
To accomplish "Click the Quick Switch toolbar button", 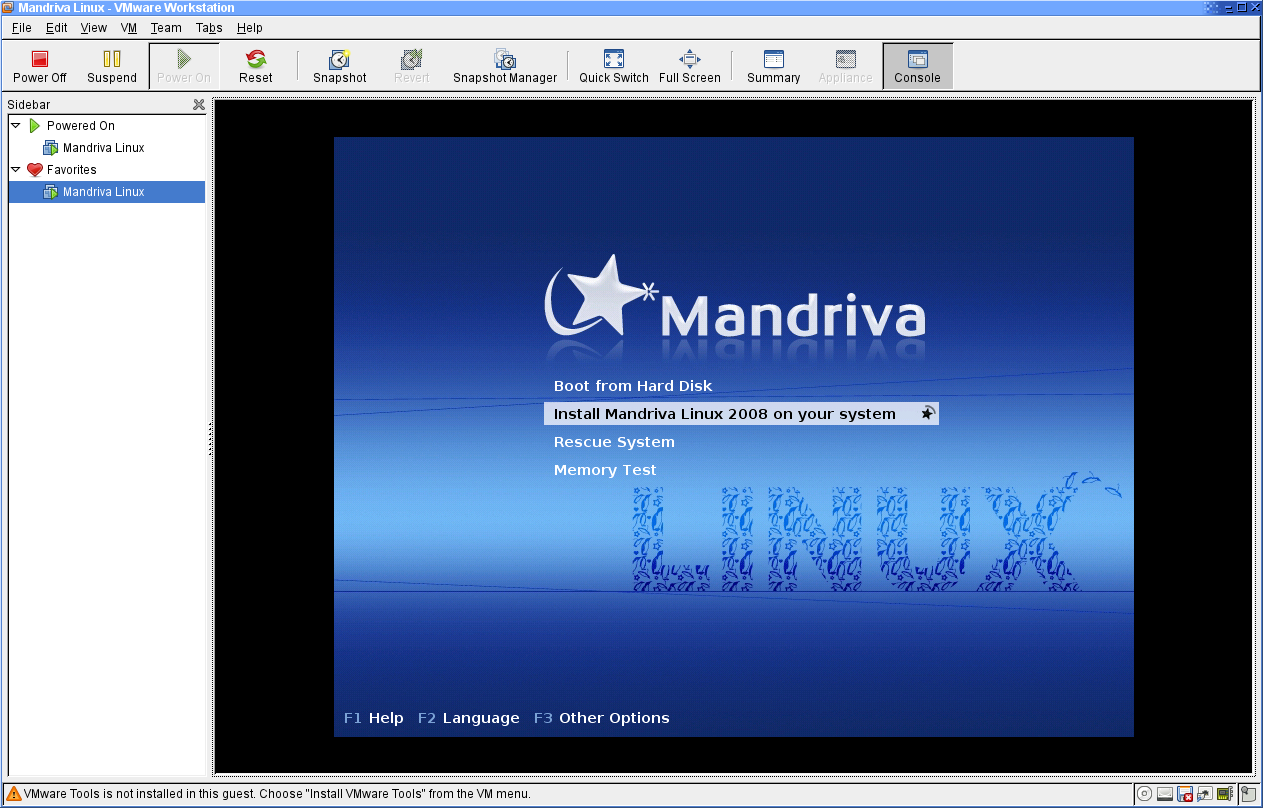I will [x=614, y=66].
